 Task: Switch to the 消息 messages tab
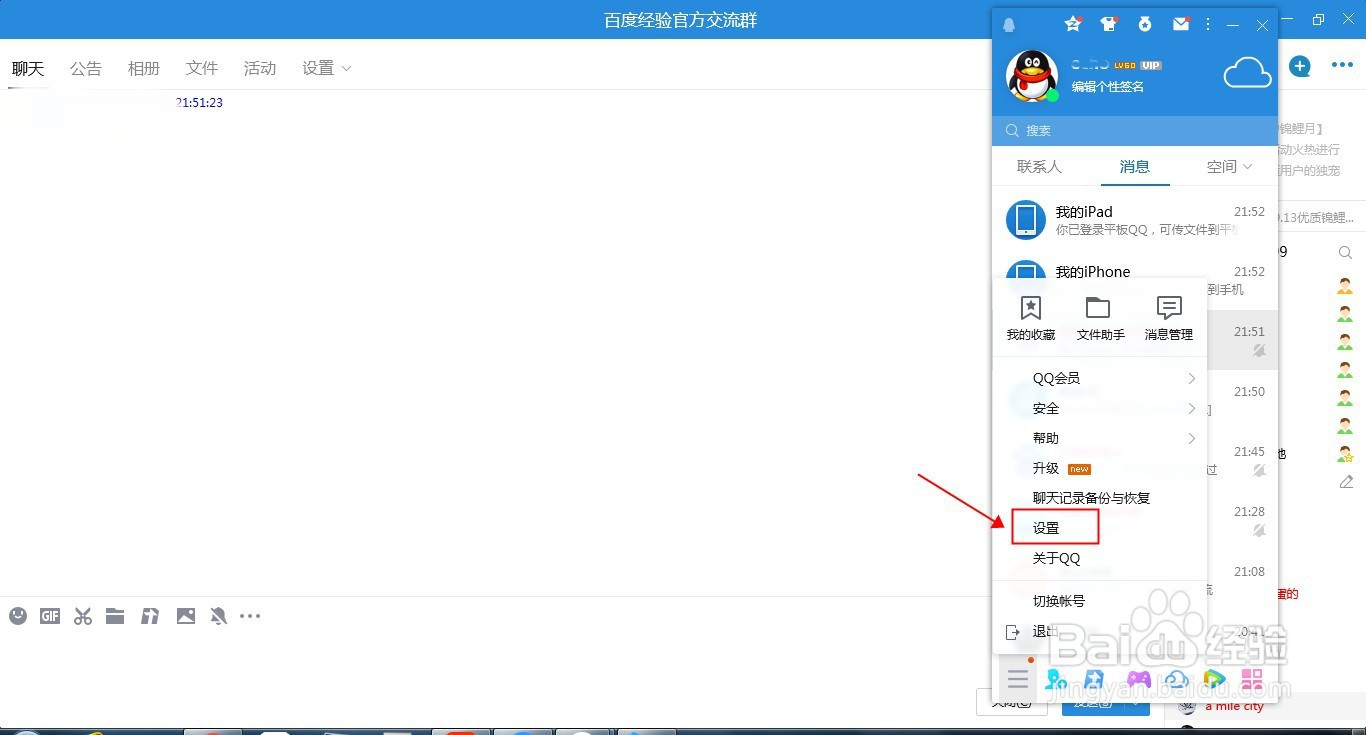1135,167
